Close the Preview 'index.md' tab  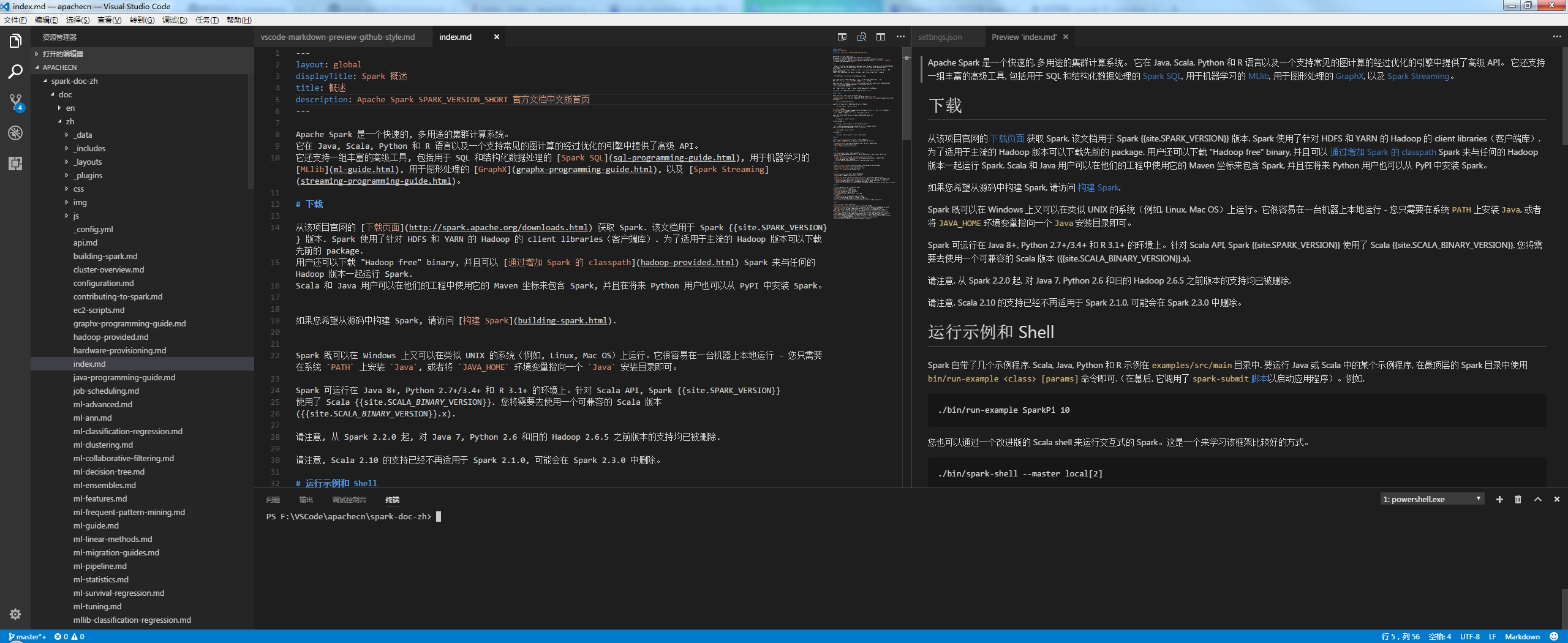[x=1066, y=37]
